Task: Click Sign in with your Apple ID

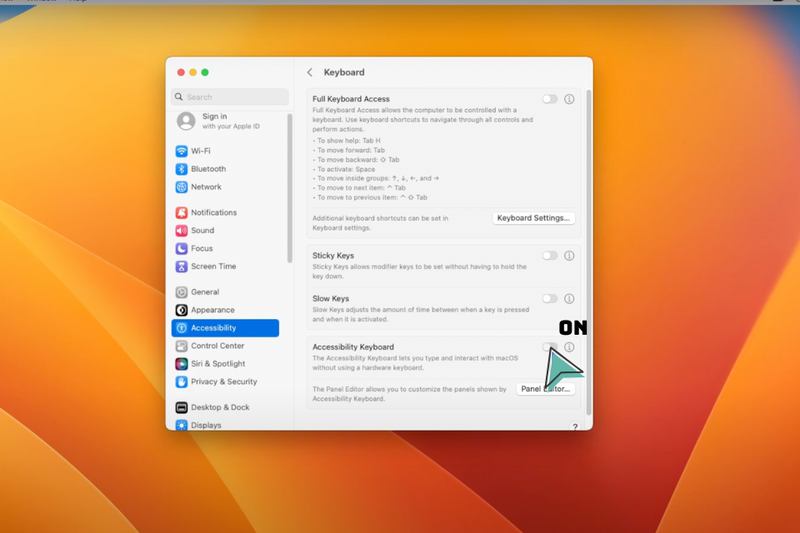Action: click(219, 121)
